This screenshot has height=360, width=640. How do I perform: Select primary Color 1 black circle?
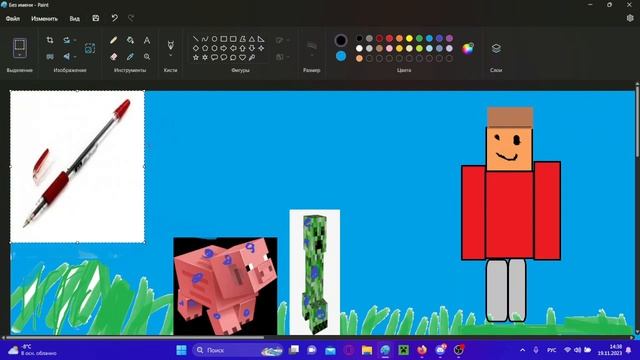tap(341, 40)
